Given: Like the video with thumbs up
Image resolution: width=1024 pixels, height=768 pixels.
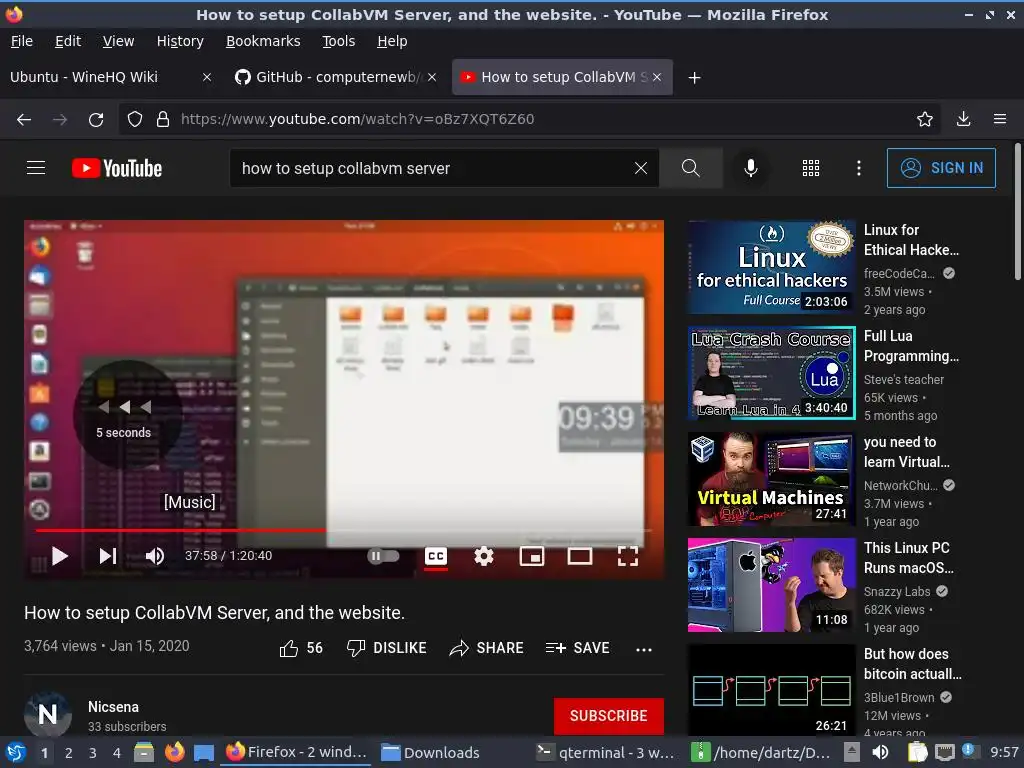Looking at the screenshot, I should (x=301, y=648).
